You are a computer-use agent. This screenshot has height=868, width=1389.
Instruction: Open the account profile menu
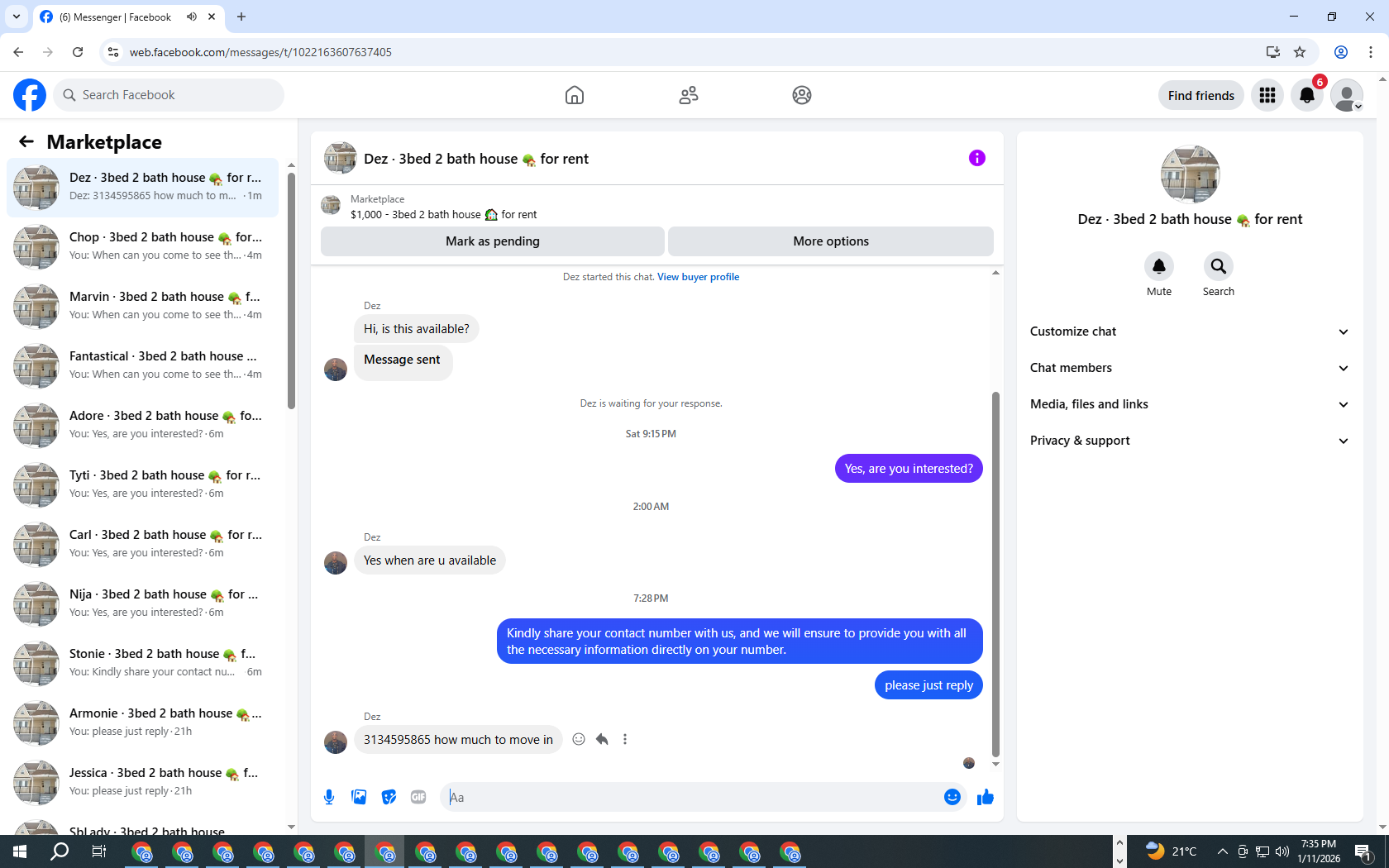[1347, 95]
